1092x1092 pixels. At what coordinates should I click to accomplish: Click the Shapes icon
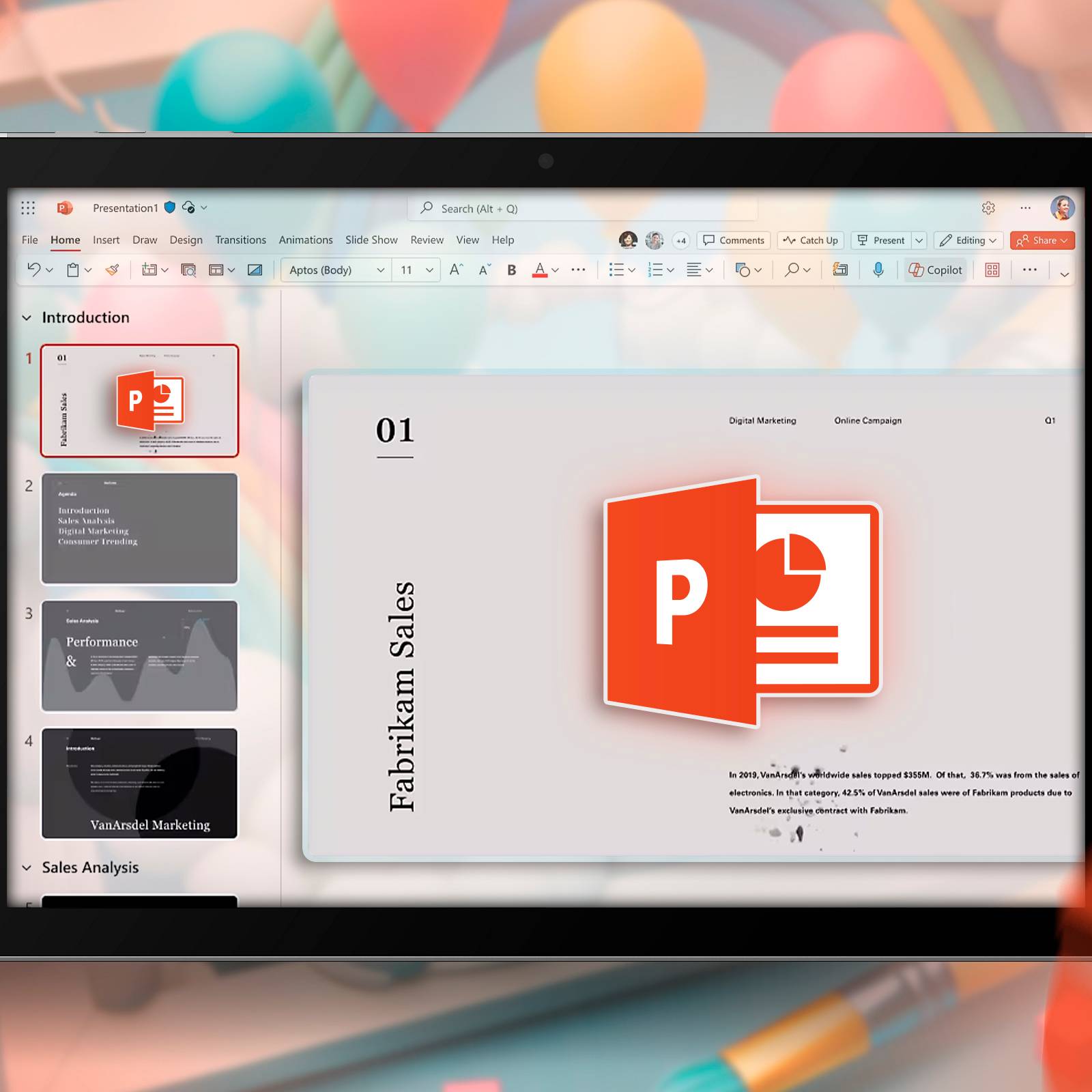coord(743,270)
